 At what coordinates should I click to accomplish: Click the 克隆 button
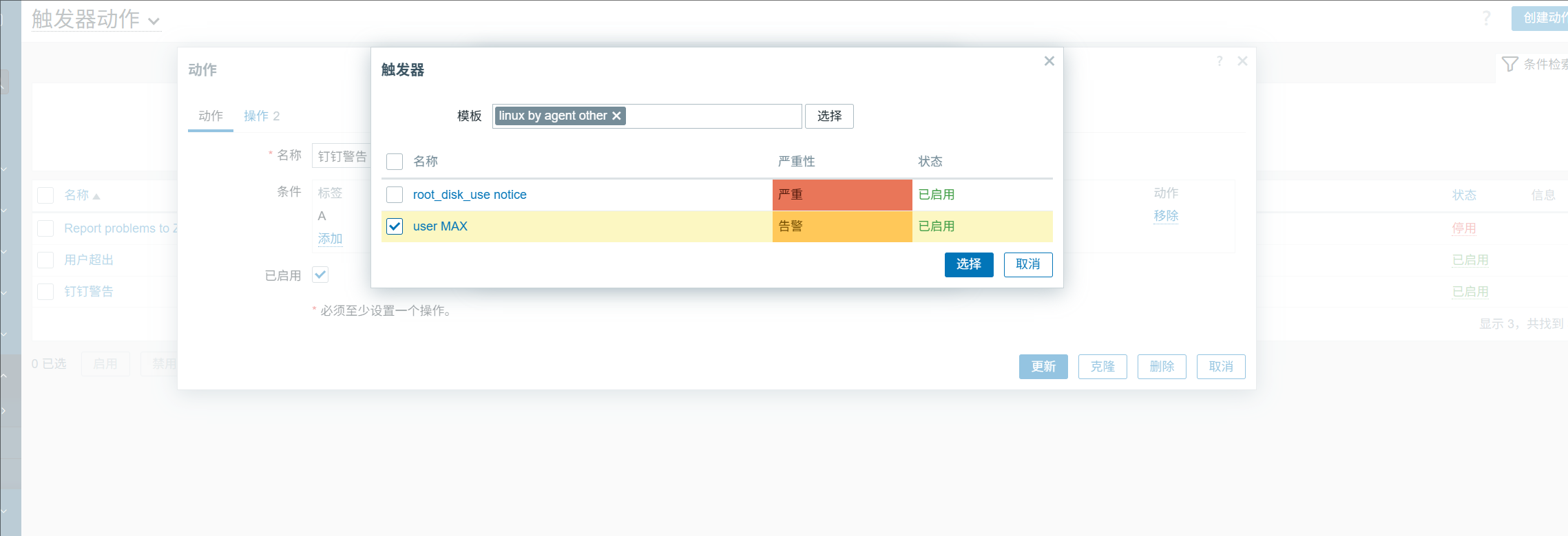(1102, 367)
